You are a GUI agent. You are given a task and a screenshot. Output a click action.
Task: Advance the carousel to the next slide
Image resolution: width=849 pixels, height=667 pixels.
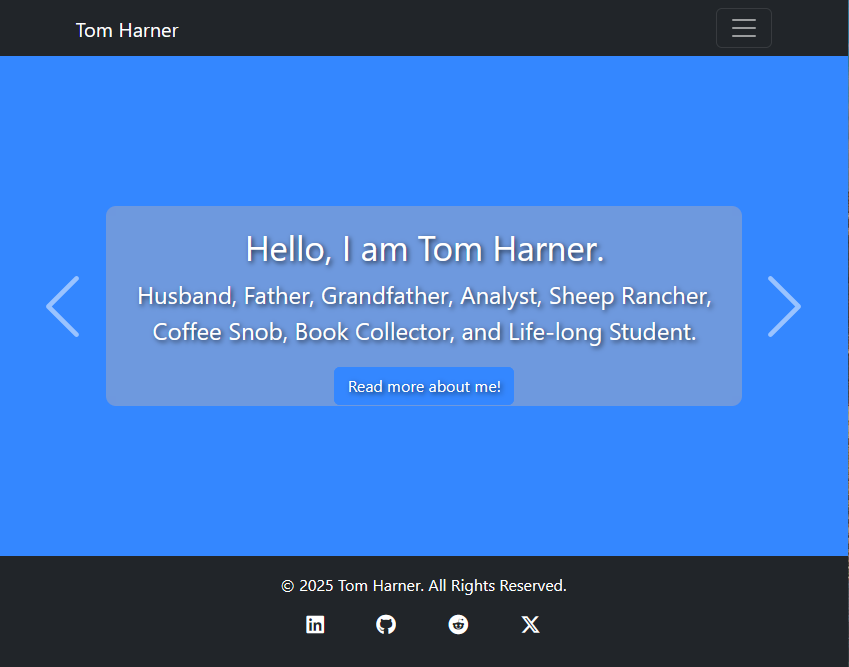point(785,306)
